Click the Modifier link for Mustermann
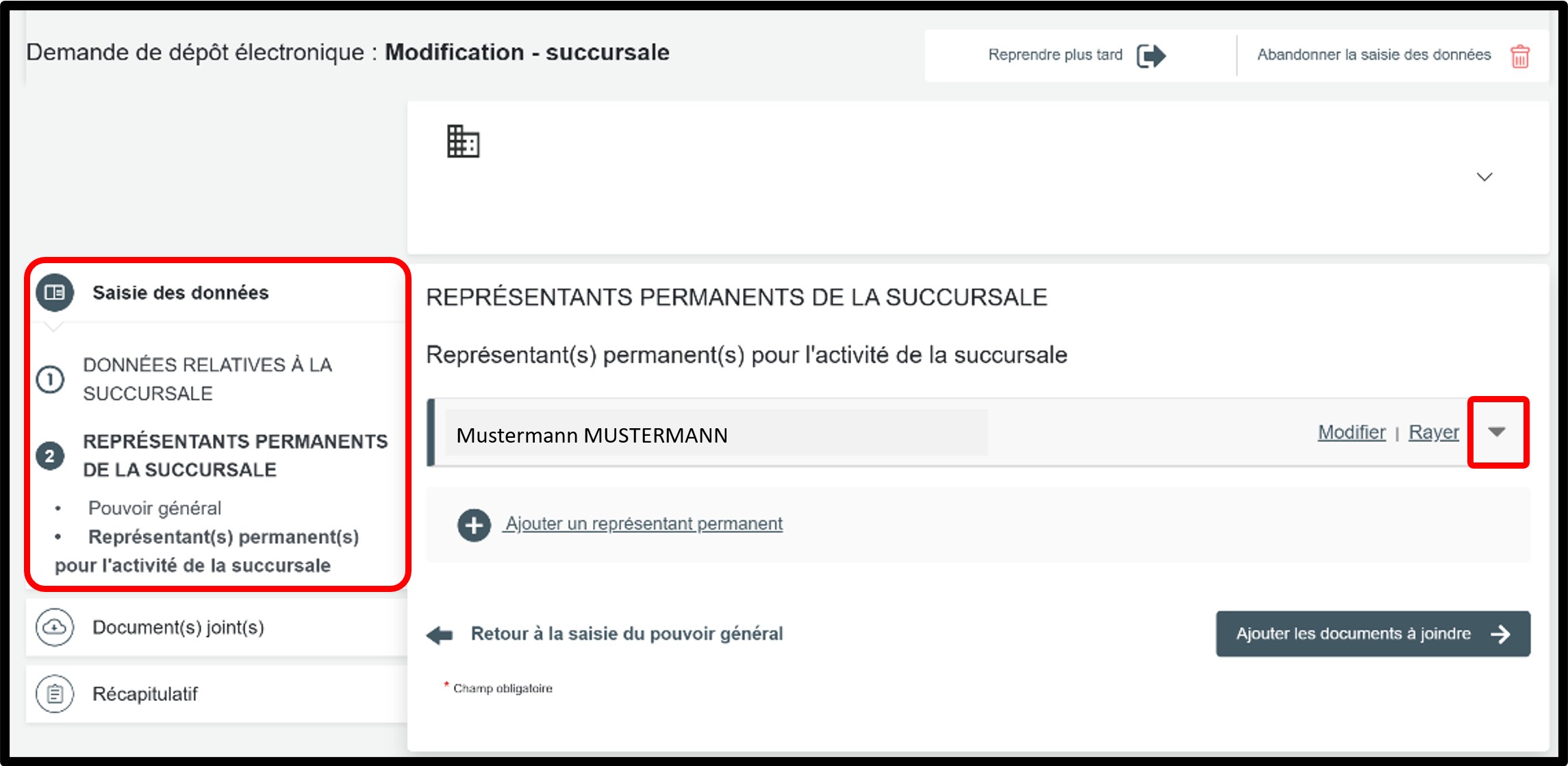 [x=1351, y=432]
